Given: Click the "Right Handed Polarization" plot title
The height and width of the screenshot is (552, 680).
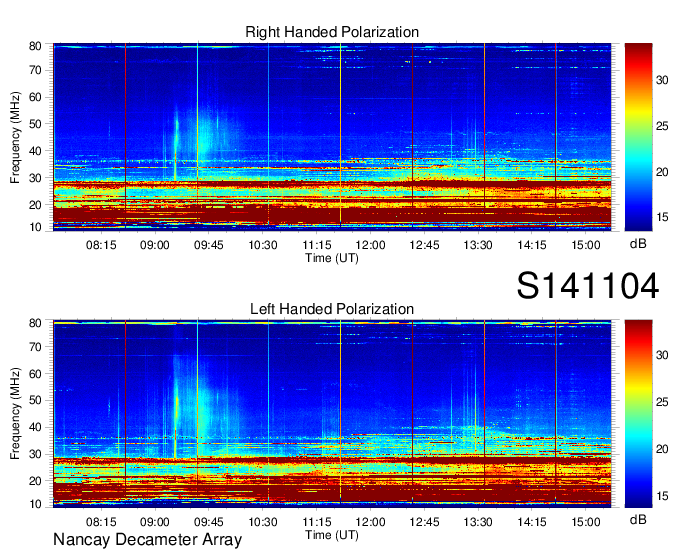Looking at the screenshot, I should (x=332, y=32).
